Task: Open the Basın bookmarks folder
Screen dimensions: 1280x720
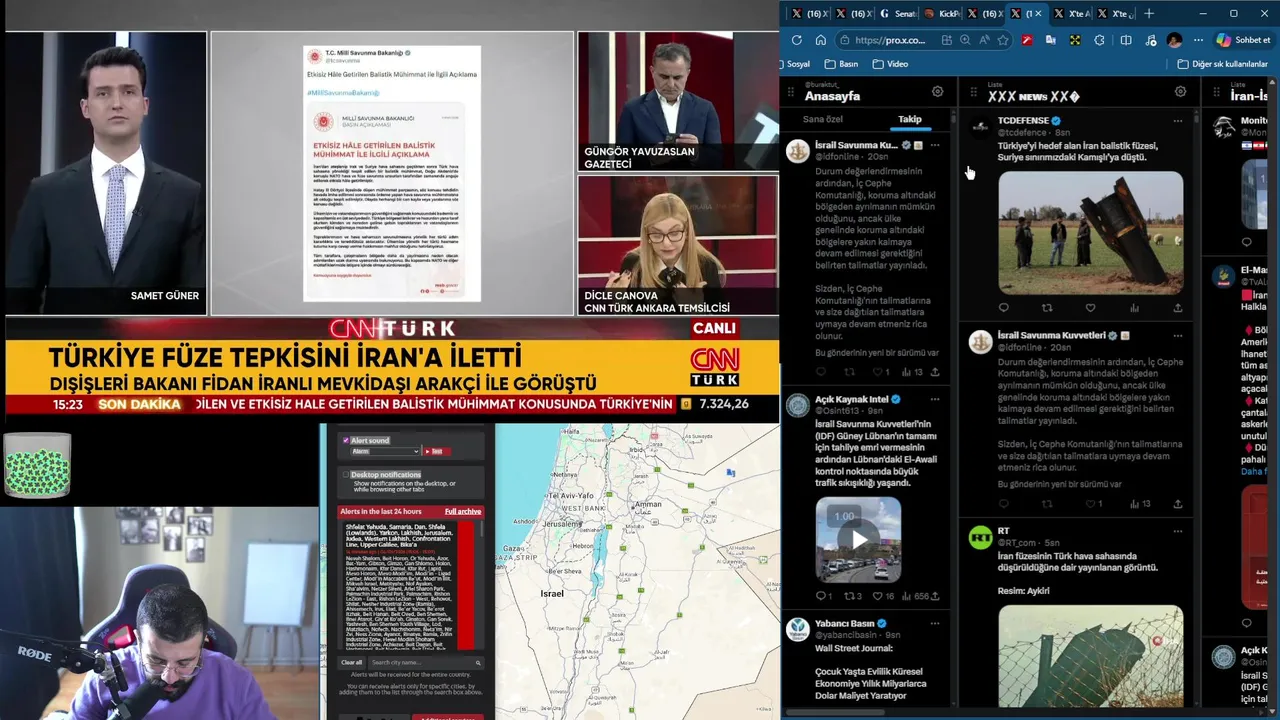Action: (841, 64)
